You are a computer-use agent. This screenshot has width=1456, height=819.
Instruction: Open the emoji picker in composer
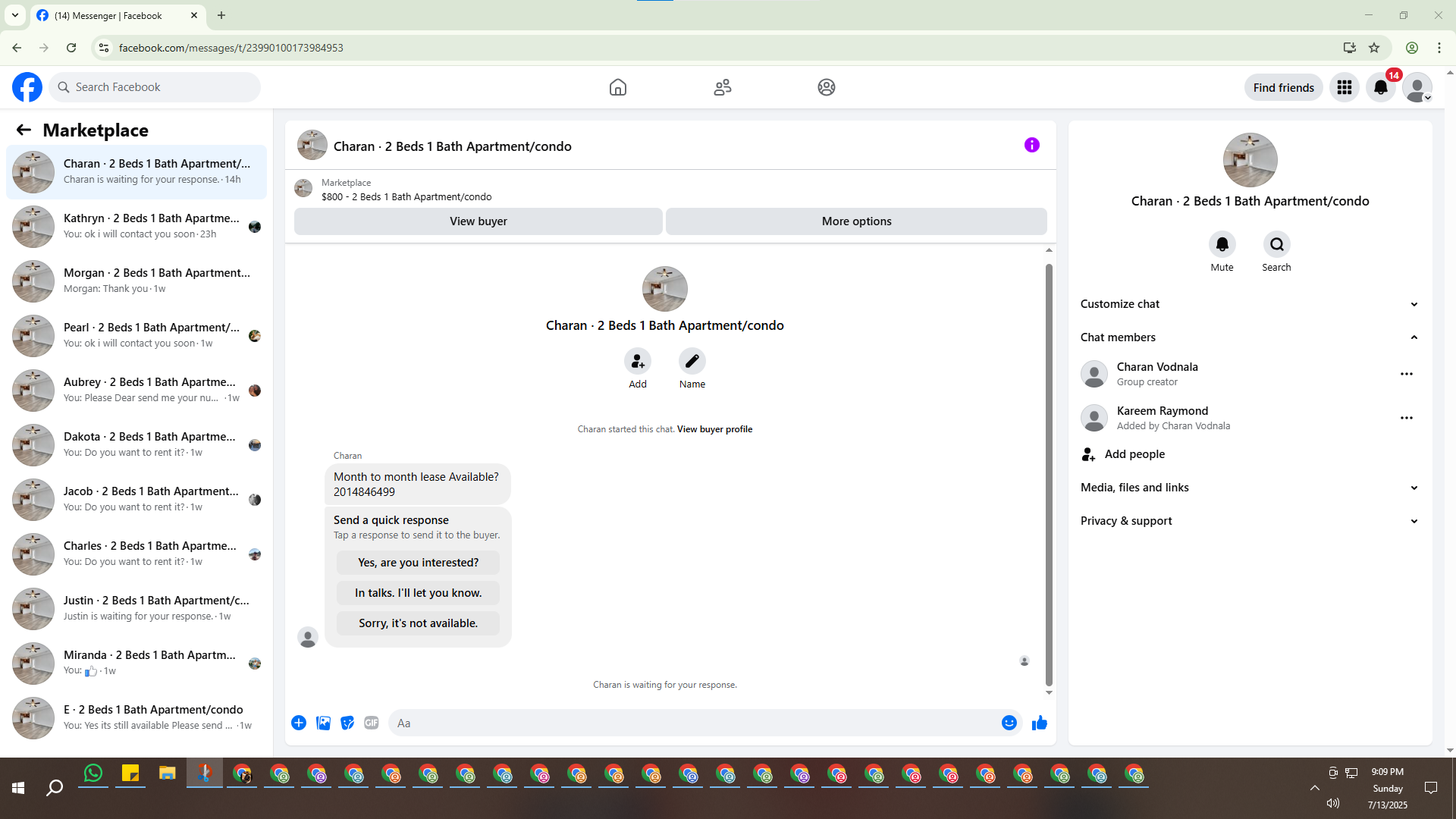1009,723
